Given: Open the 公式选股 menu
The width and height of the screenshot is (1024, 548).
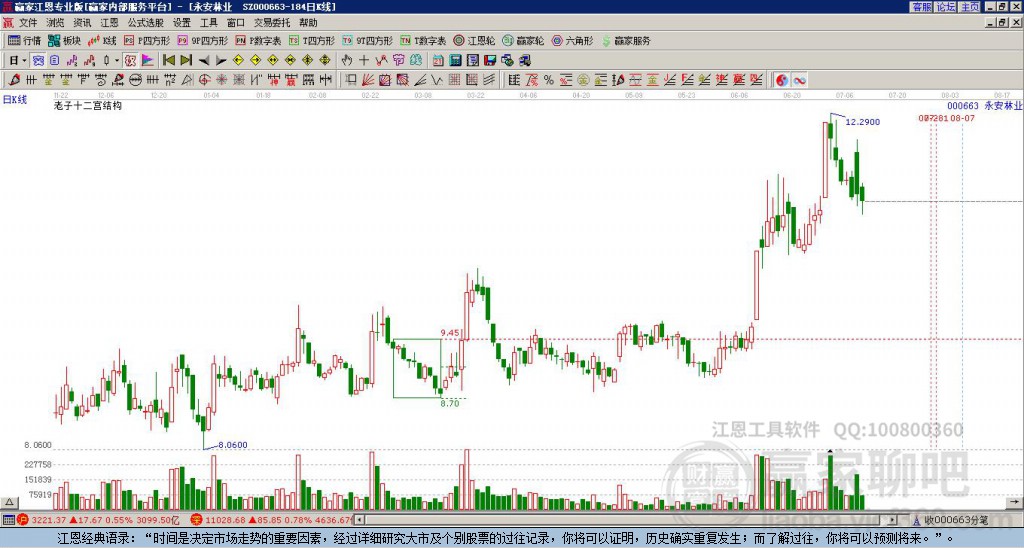Looking at the screenshot, I should tap(145, 23).
